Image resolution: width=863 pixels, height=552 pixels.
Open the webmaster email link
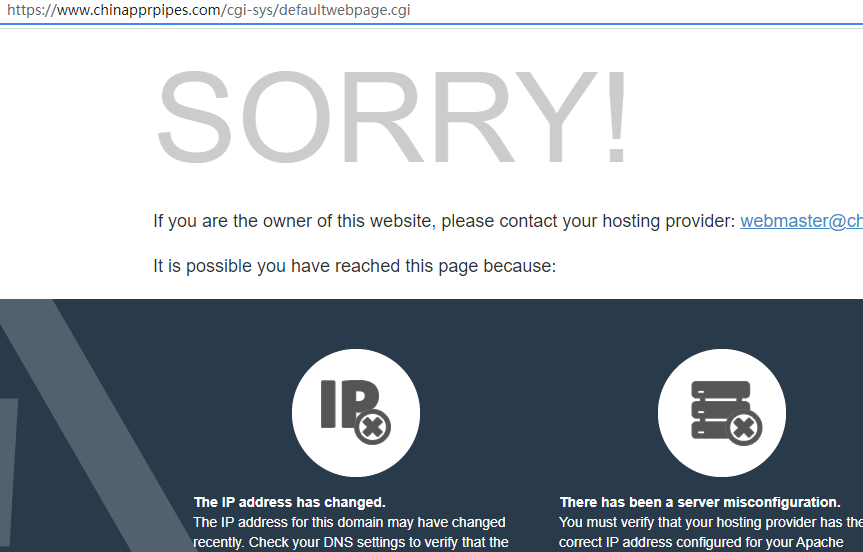(x=801, y=221)
